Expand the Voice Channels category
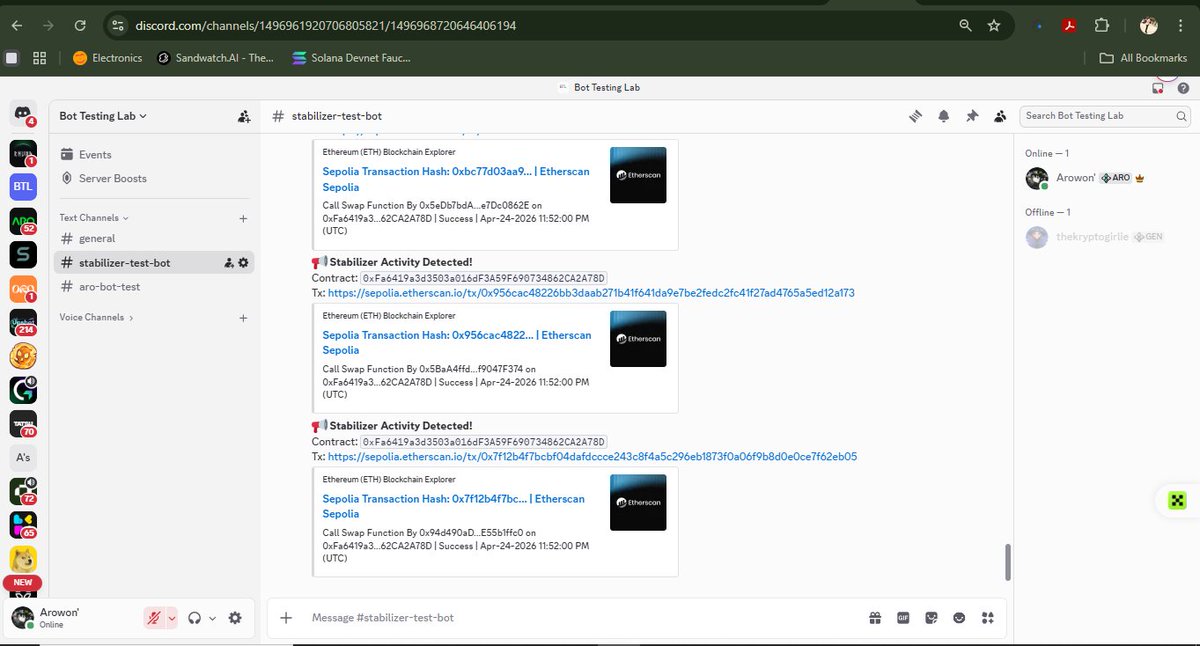1200x646 pixels. (95, 317)
